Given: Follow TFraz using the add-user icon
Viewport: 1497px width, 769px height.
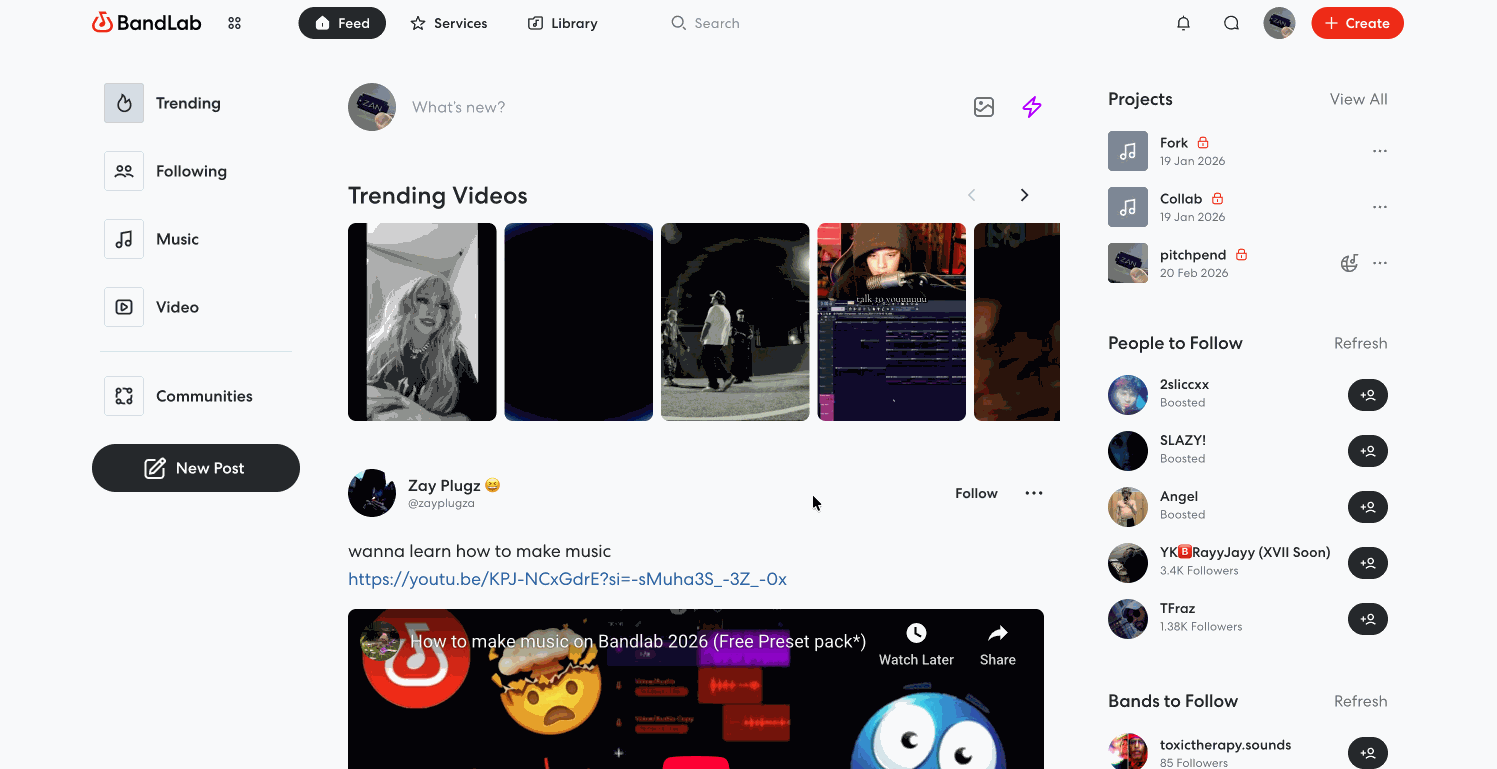Looking at the screenshot, I should coord(1367,619).
